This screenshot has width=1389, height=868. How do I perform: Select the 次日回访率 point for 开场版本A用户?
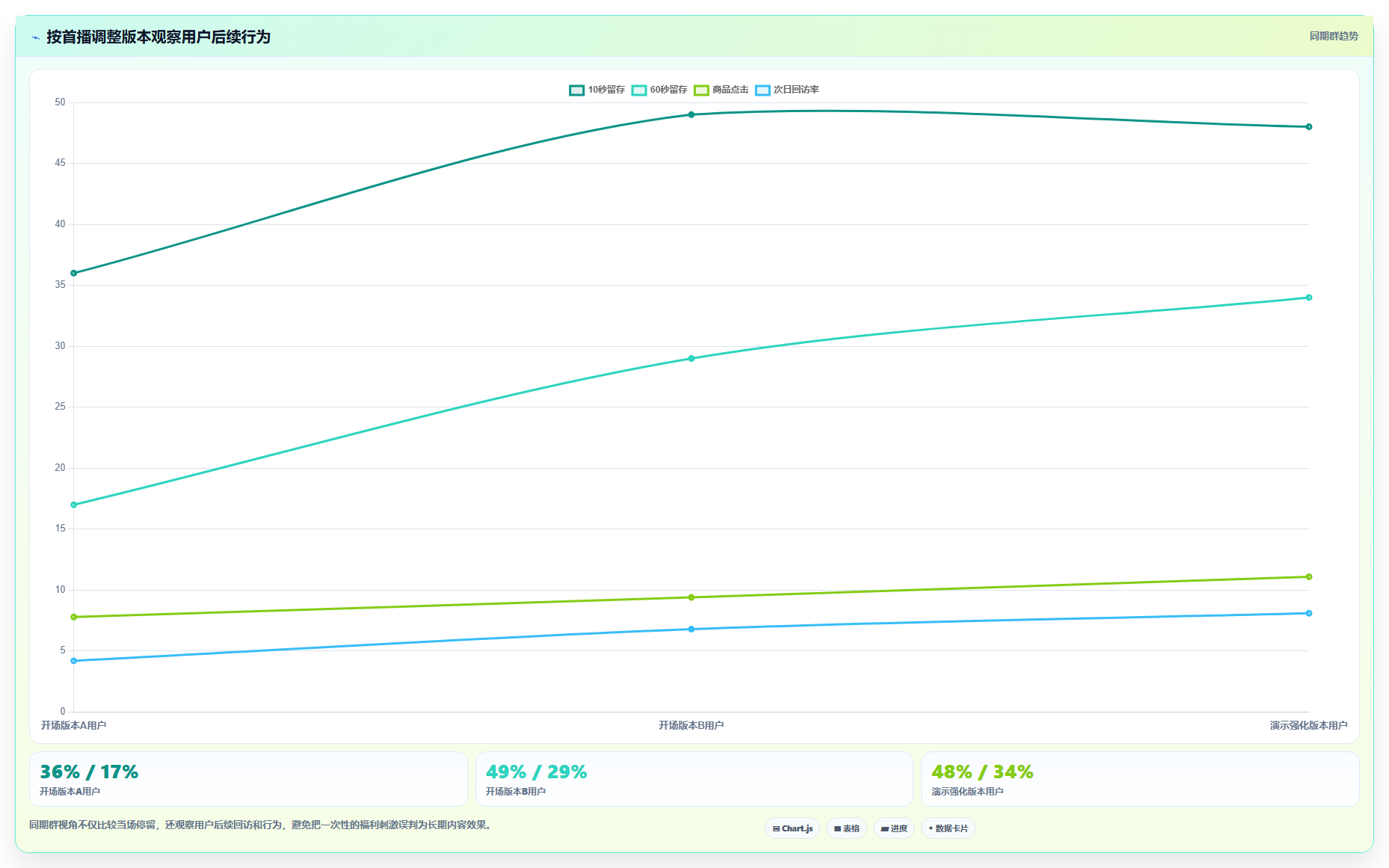(73, 661)
